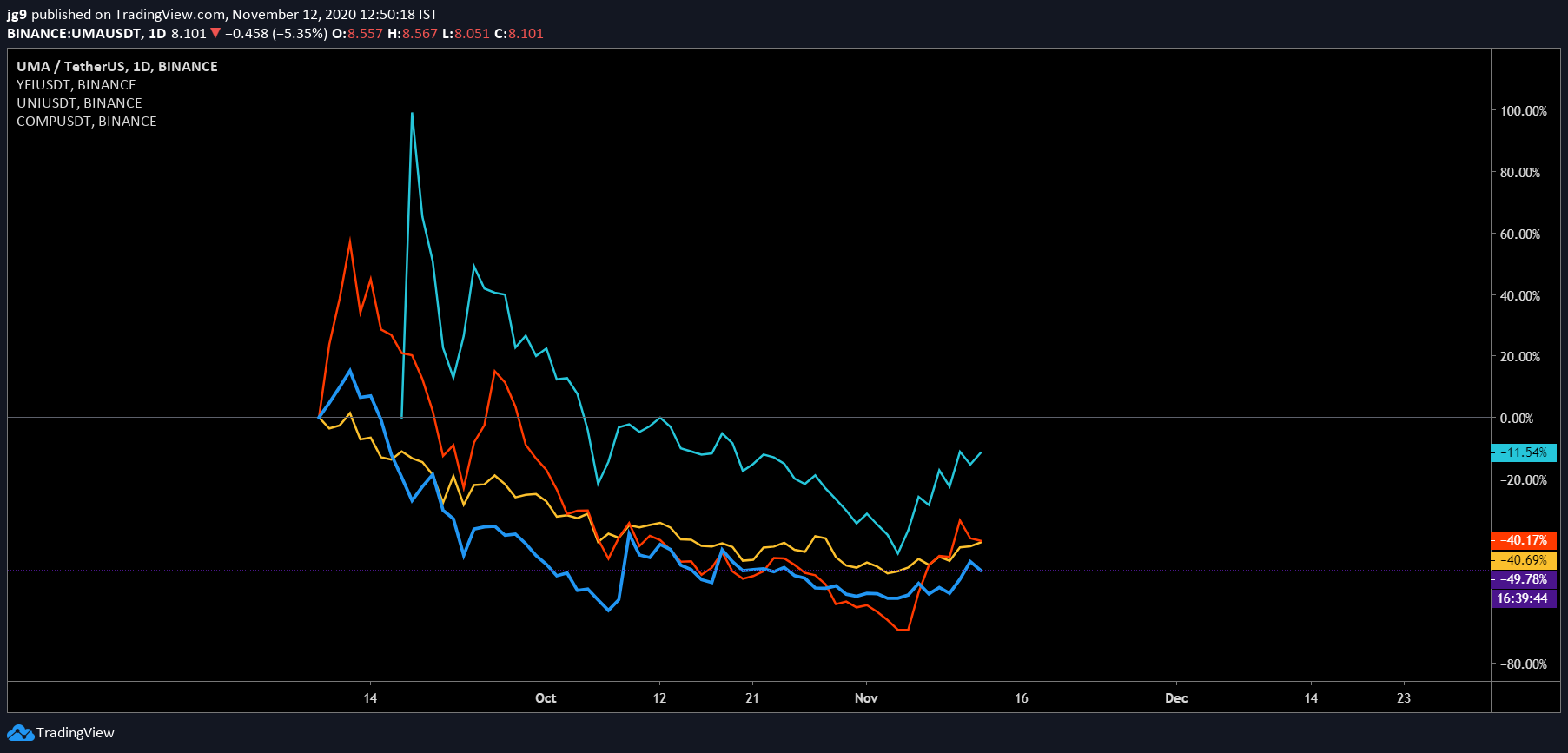Click the 0.00% tick on price scale
The width and height of the screenshot is (1568, 753).
1517,419
